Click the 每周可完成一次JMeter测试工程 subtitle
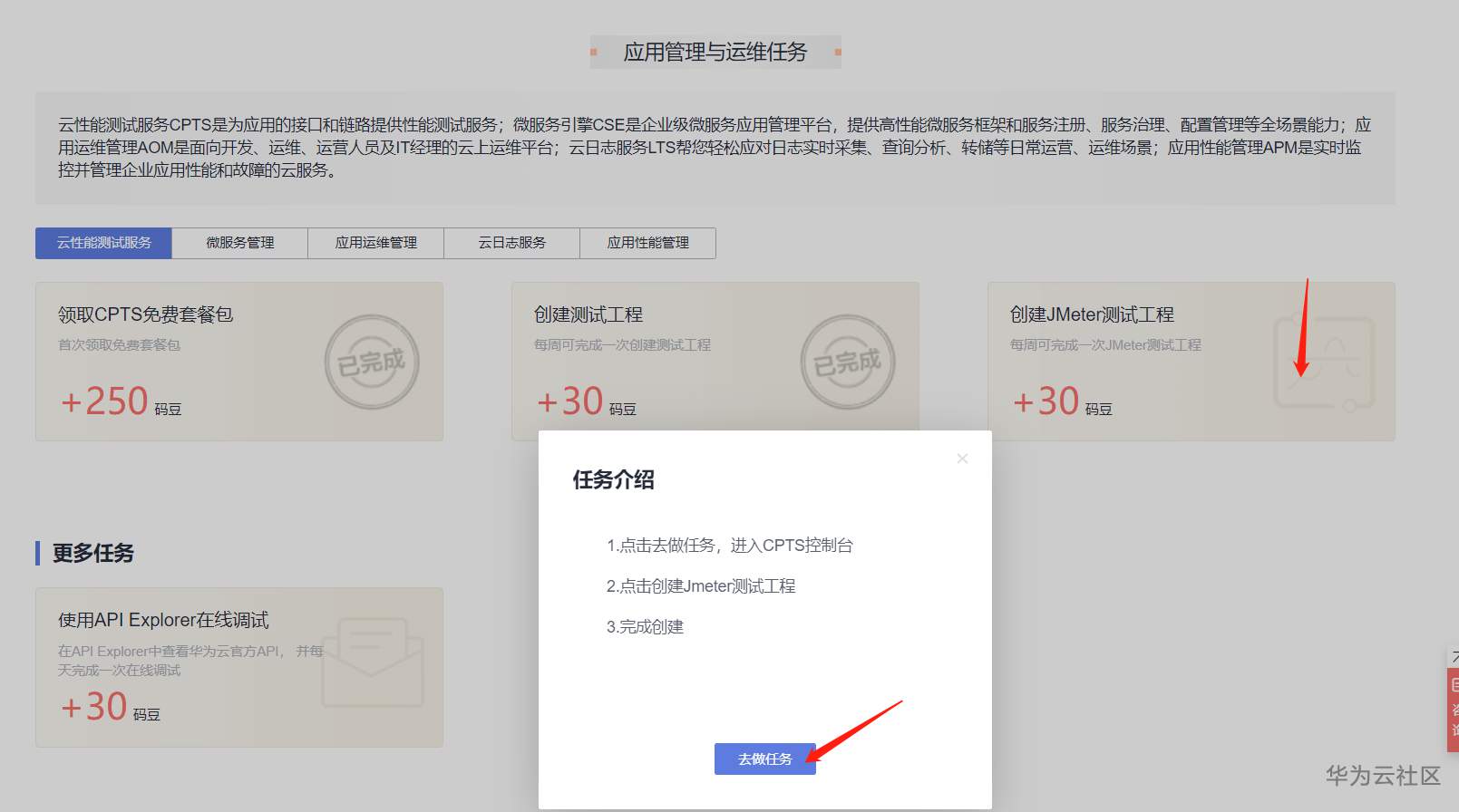Viewport: 1459px width, 812px height. coord(1105,345)
